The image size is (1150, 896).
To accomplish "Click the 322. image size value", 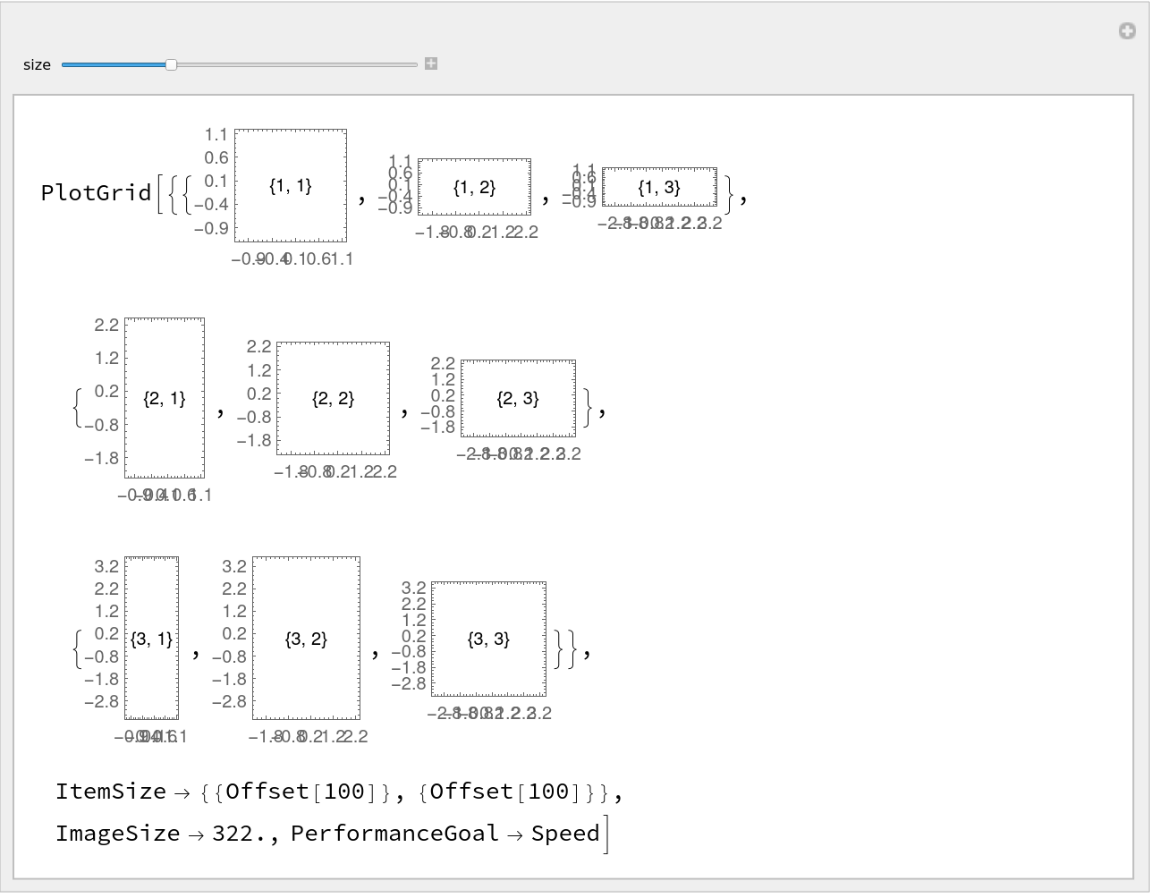I will coord(240,834).
